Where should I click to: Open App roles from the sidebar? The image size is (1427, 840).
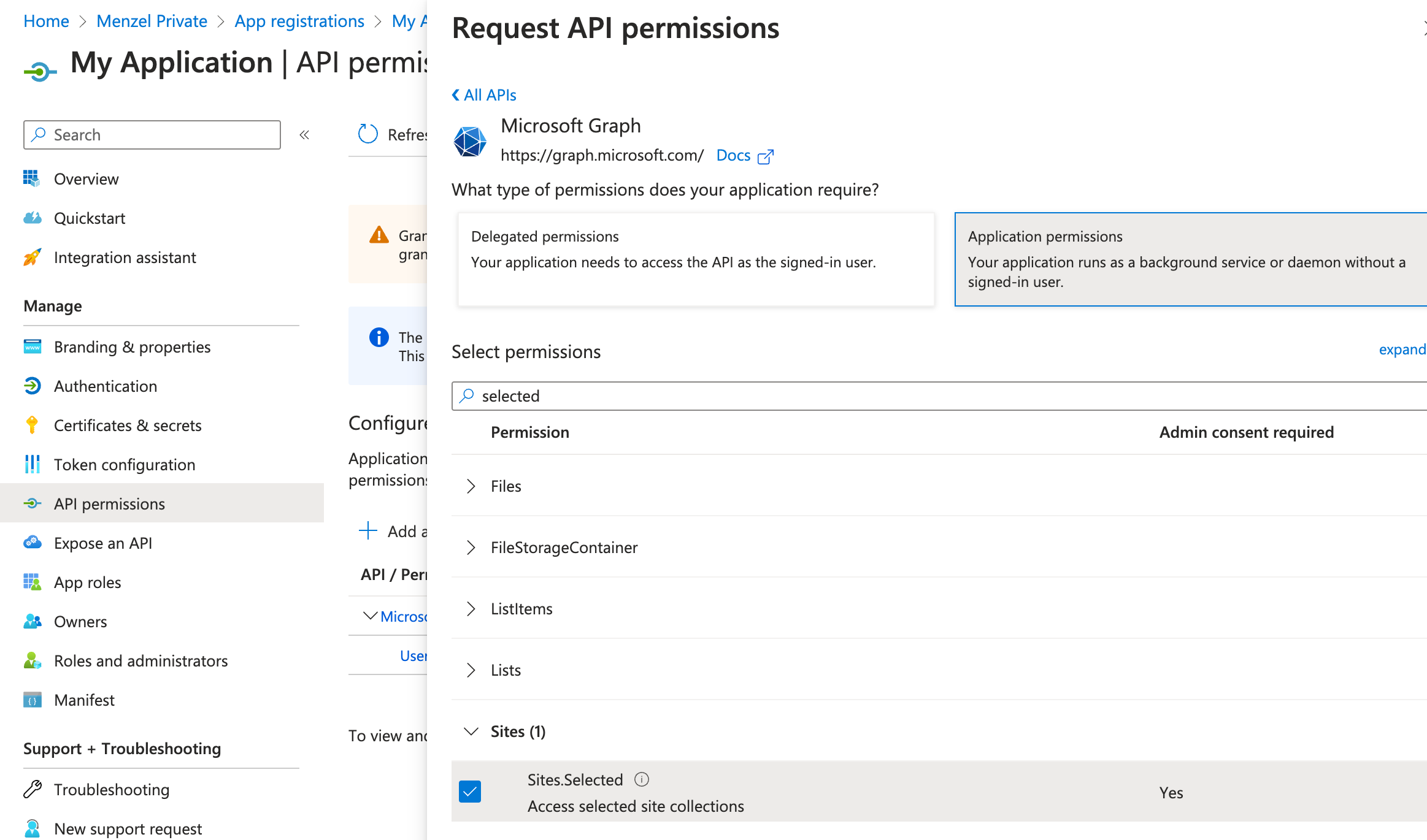(87, 582)
